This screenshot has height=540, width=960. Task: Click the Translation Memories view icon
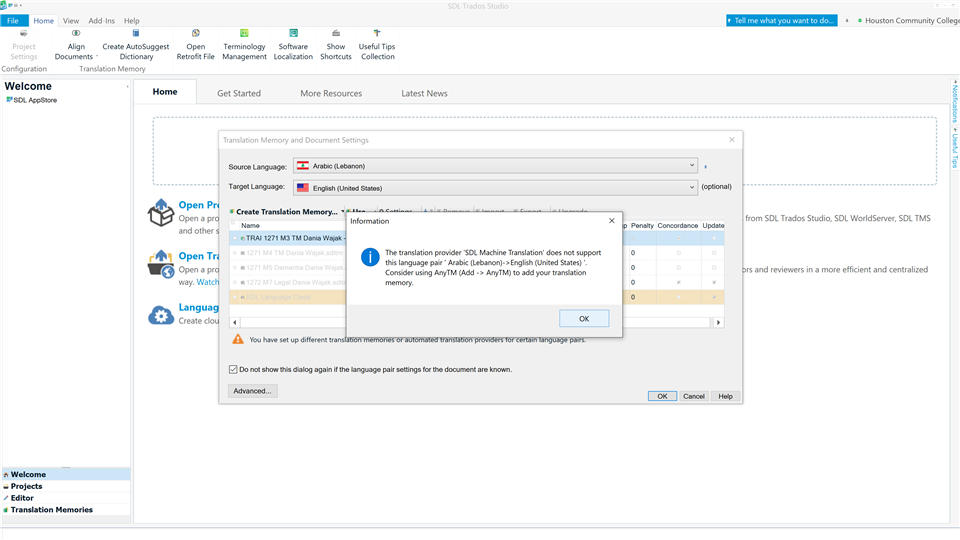pyautogui.click(x=6, y=509)
